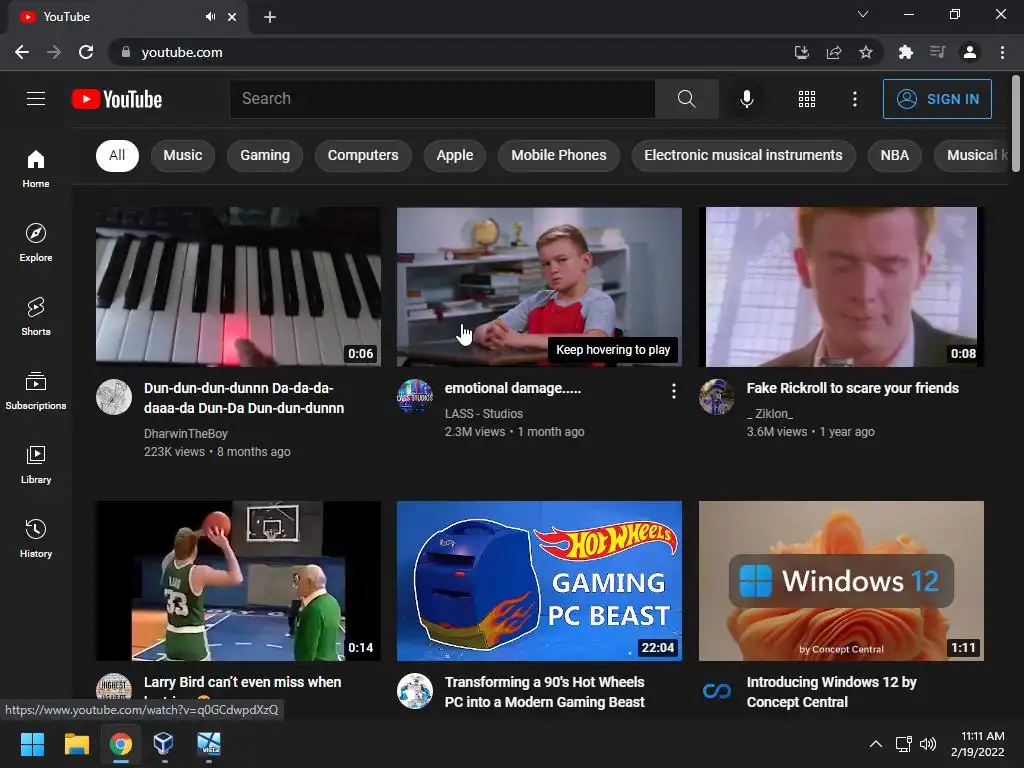Open the browser extensions puzzle icon
Viewport: 1024px width, 768px height.
[x=905, y=52]
